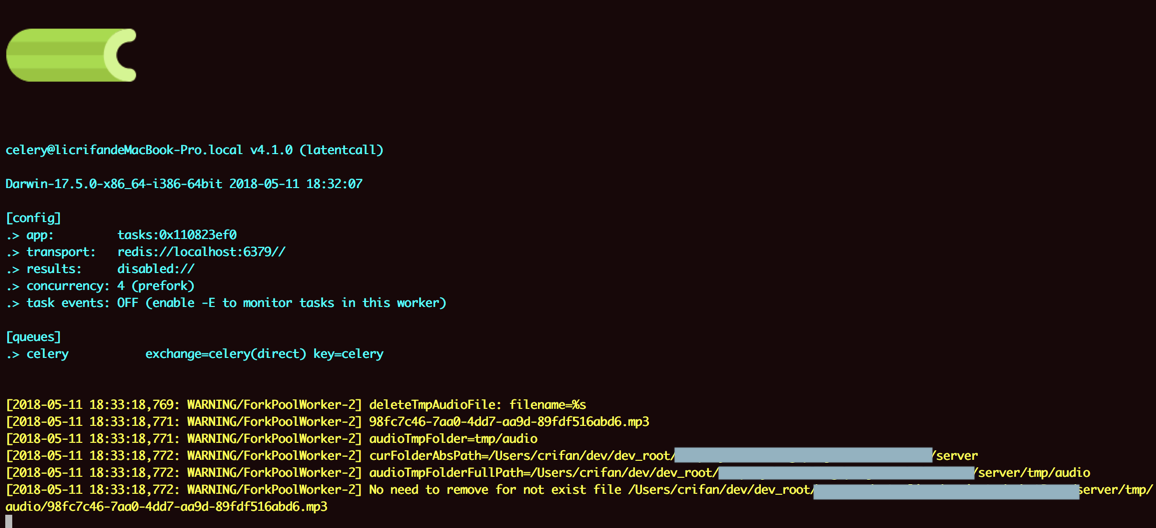Click the app tasks:0x110823ef0 line
Image resolution: width=1156 pixels, height=528 pixels.
tap(177, 235)
